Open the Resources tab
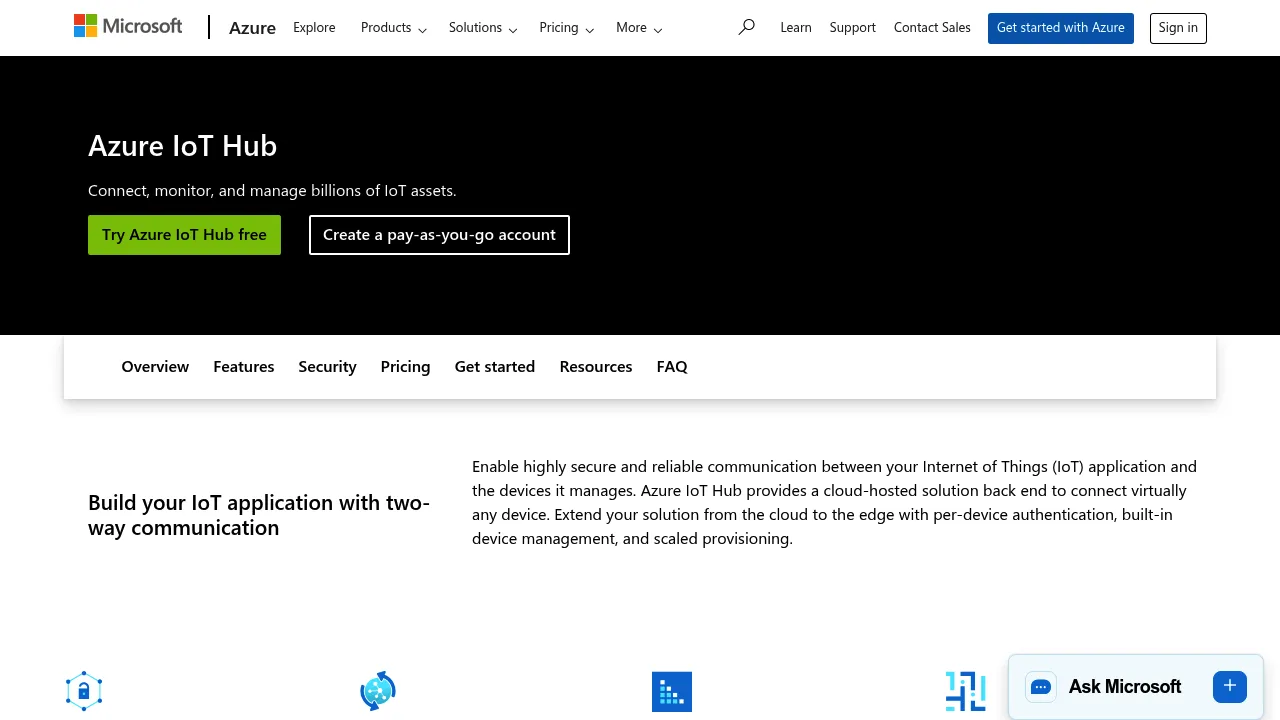This screenshot has width=1280, height=720. tap(596, 367)
